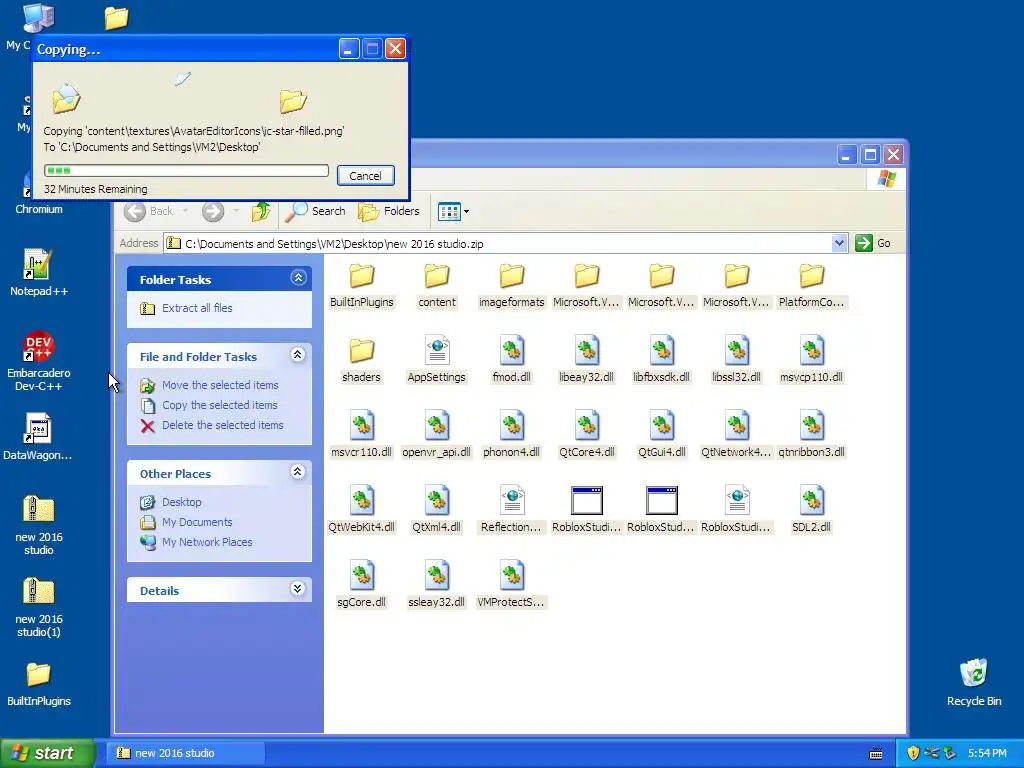Viewport: 1024px width, 768px height.
Task: Select QtWebKit4.dll file
Action: click(x=361, y=511)
